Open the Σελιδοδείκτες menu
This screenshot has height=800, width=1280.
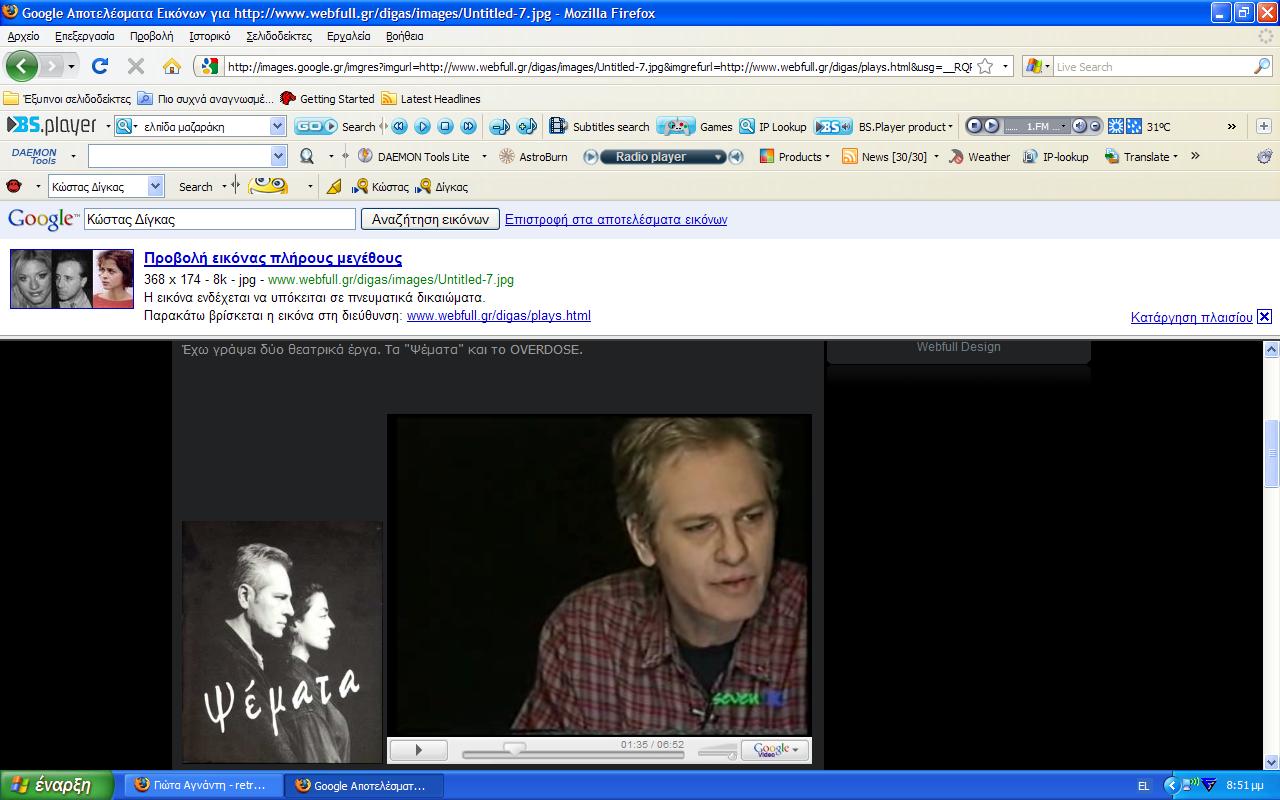(279, 36)
